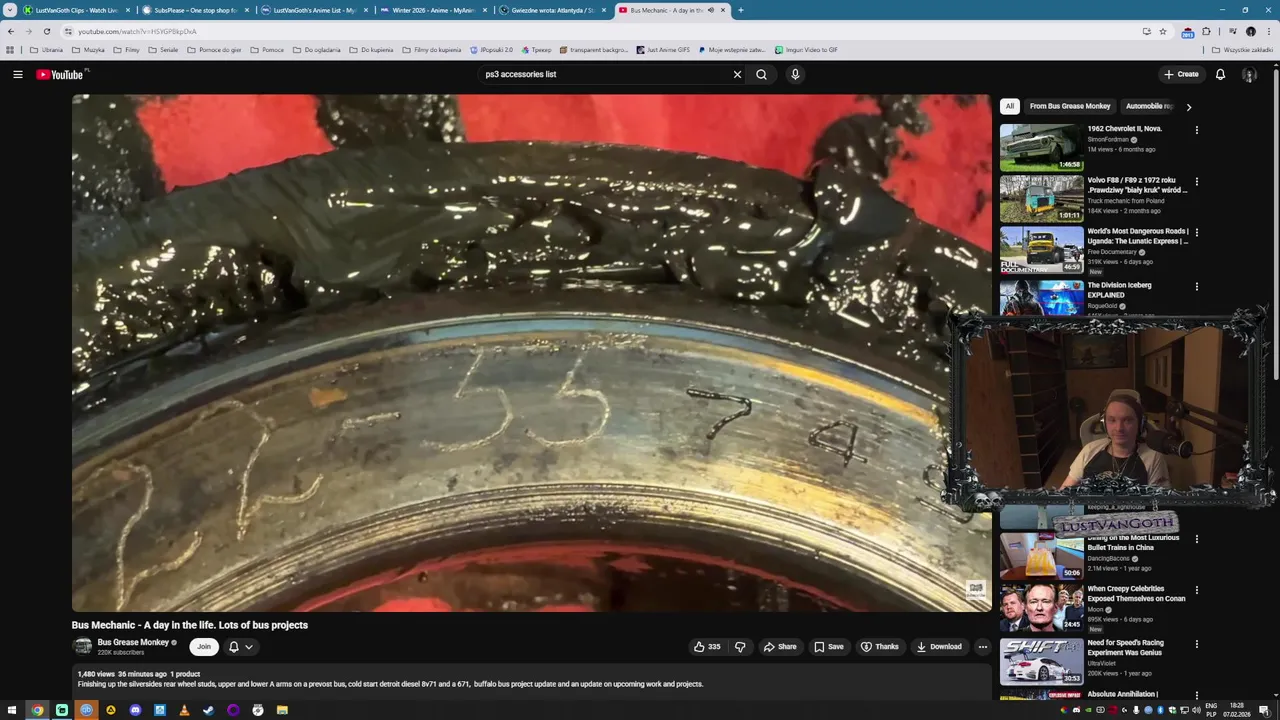The width and height of the screenshot is (1280, 720).
Task: Open subscription notification settings dropdown
Action: (x=241, y=647)
